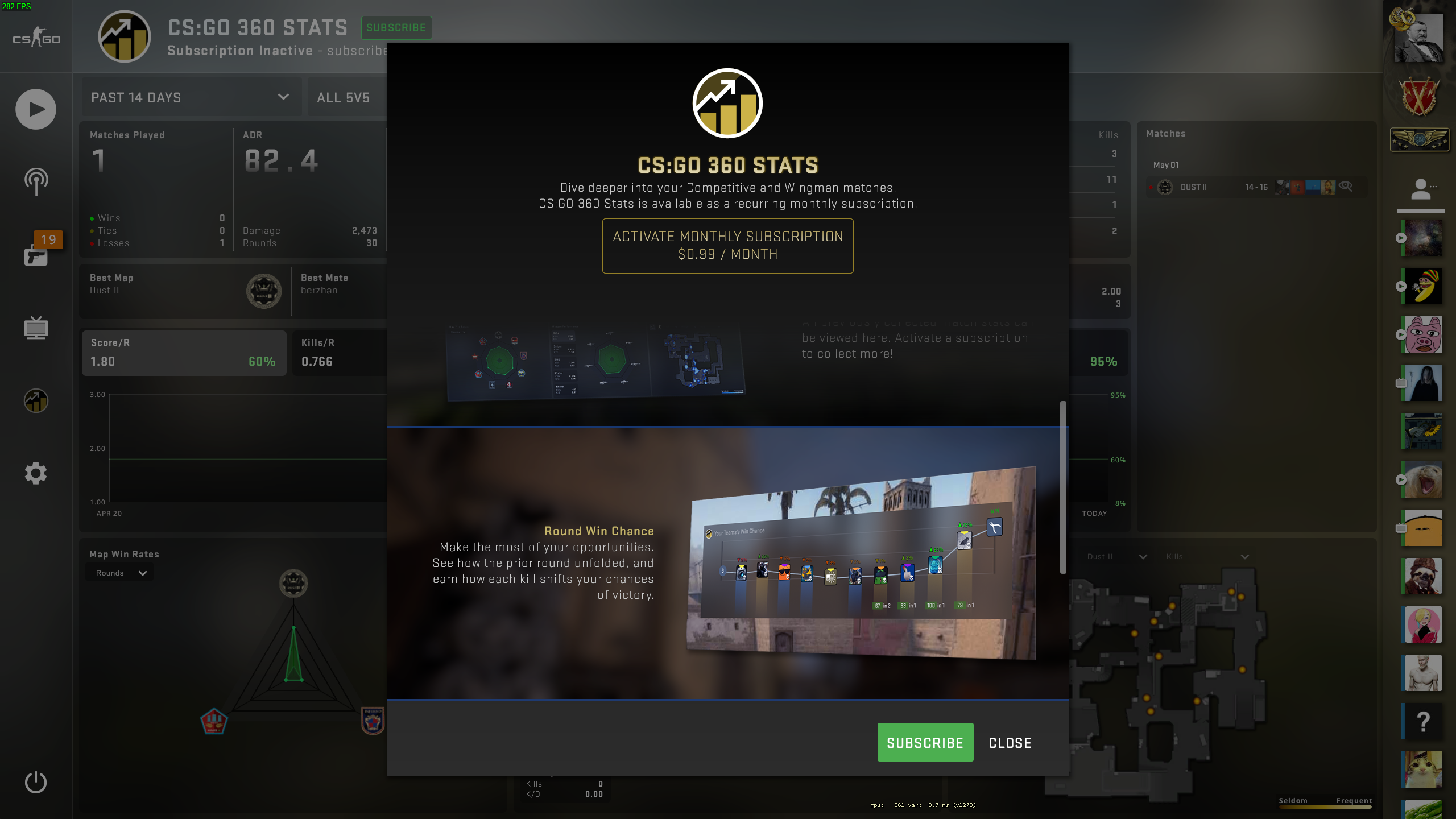Click the inventory/briefcase icon in sidebar
This screenshot has height=819, width=1456.
[x=36, y=255]
